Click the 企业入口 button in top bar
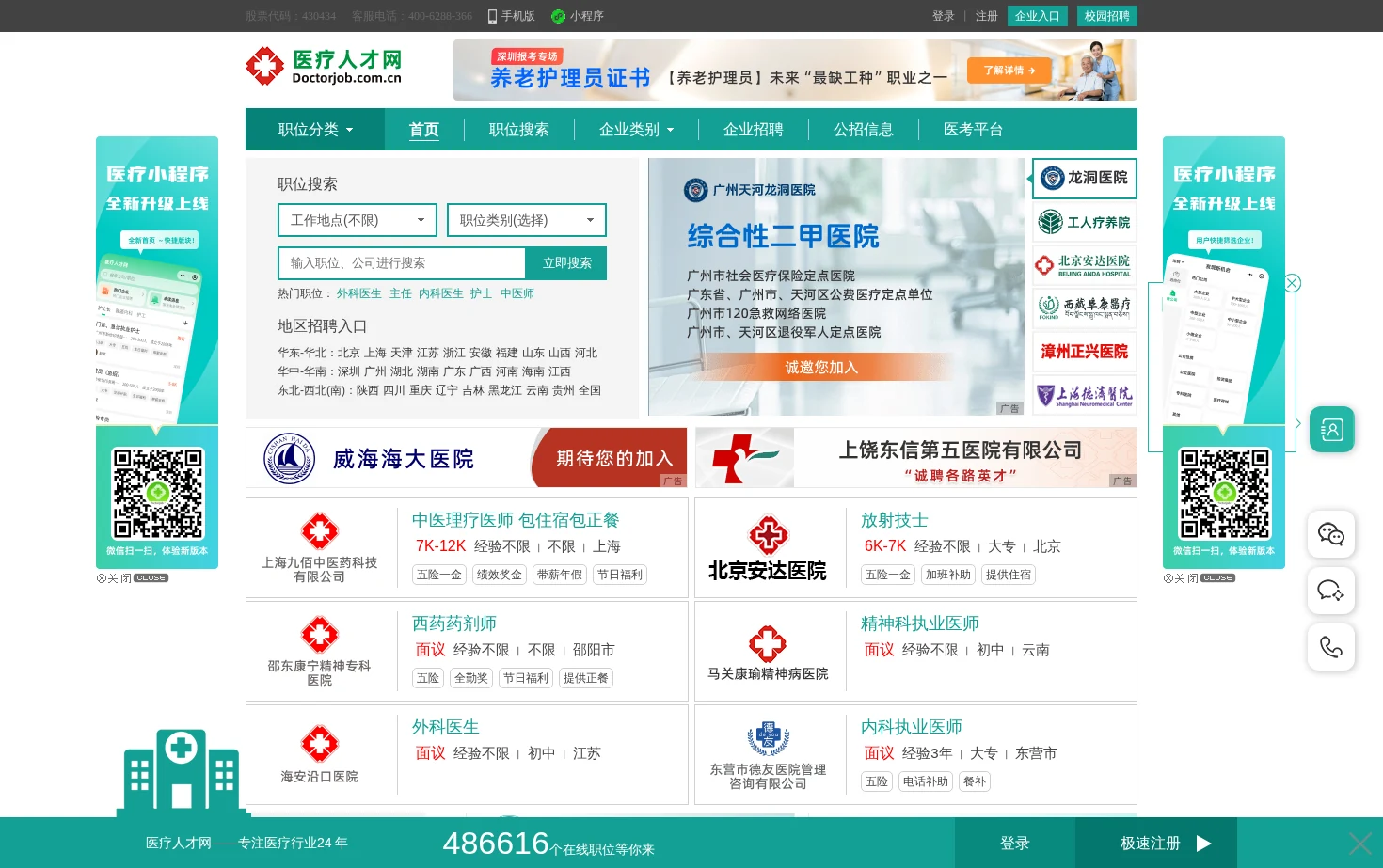 click(x=1038, y=16)
